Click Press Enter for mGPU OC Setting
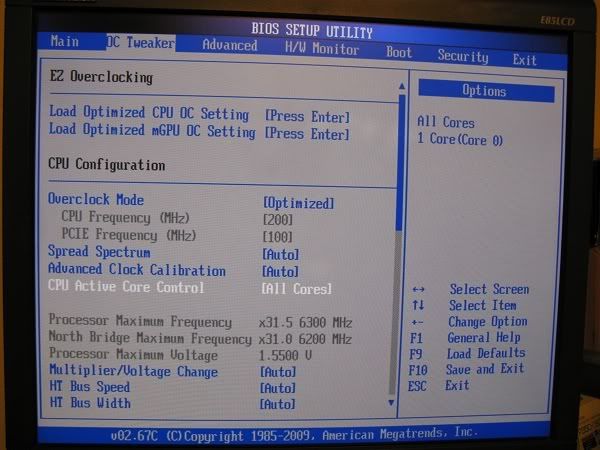Viewport: 600px width, 450px height. pos(307,134)
